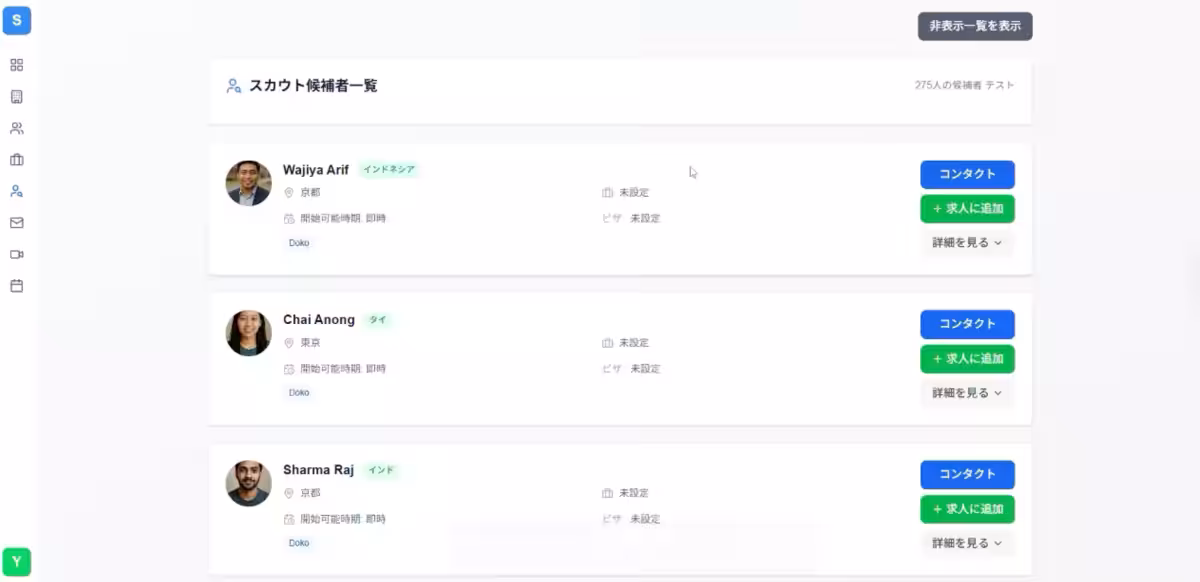Click the Doko tag on Sharma Raj
The width and height of the screenshot is (1200, 582).
coord(299,543)
